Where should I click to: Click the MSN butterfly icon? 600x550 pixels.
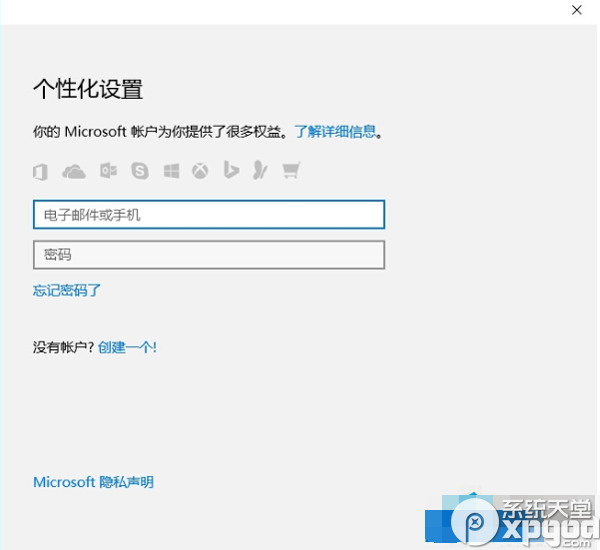click(x=260, y=170)
